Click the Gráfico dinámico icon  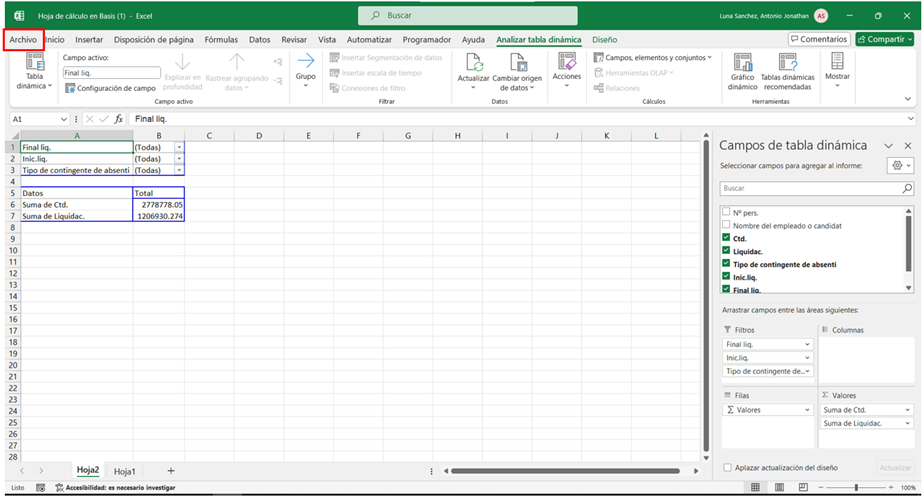click(742, 63)
